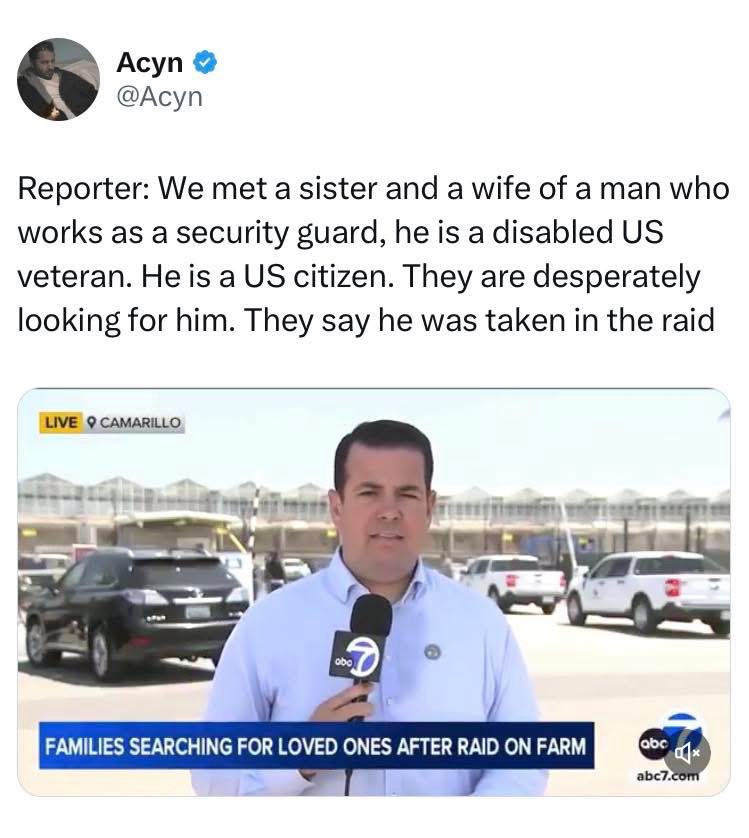Click the blue verified checkmark badge
The image size is (749, 838).
pos(205,63)
